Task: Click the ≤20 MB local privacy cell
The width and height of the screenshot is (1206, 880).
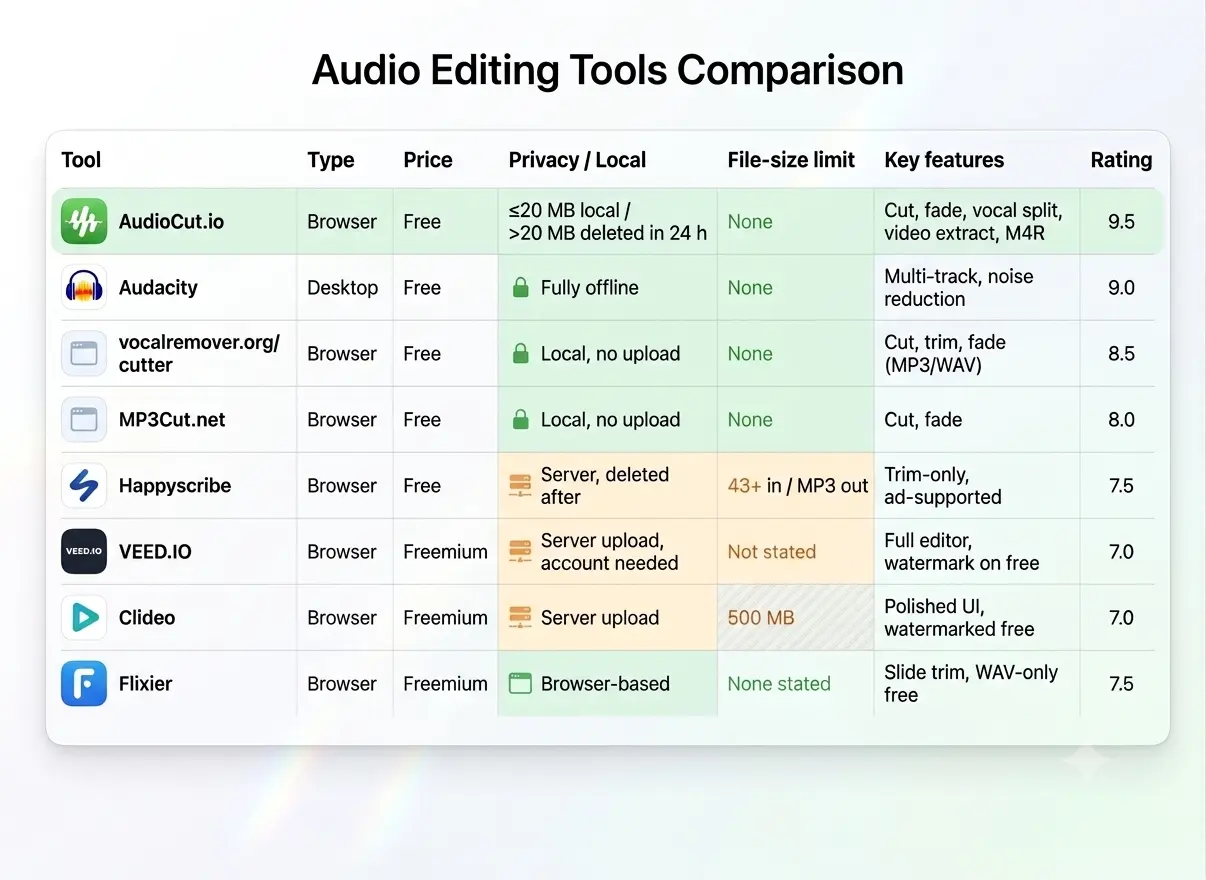Action: tap(607, 222)
